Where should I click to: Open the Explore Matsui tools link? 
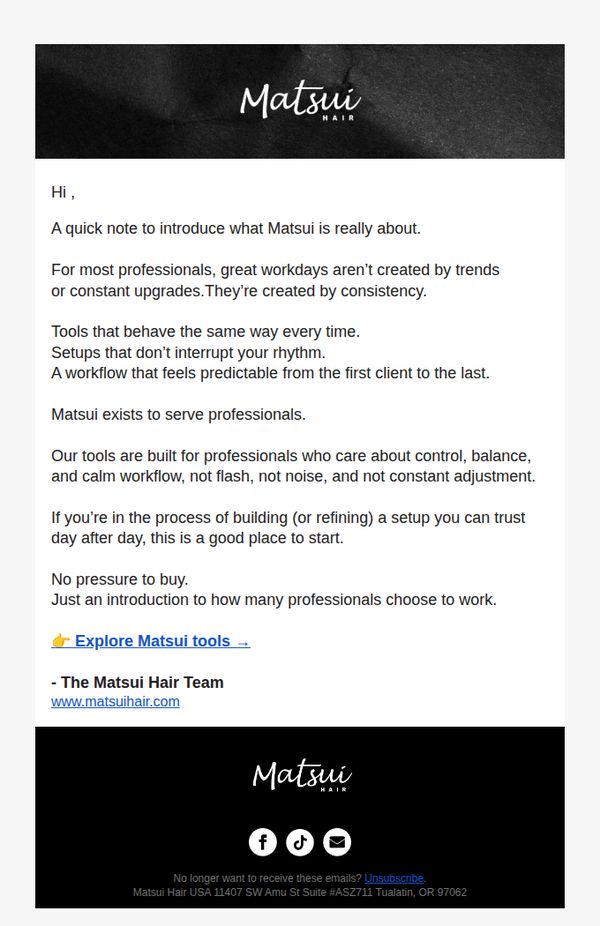(151, 641)
